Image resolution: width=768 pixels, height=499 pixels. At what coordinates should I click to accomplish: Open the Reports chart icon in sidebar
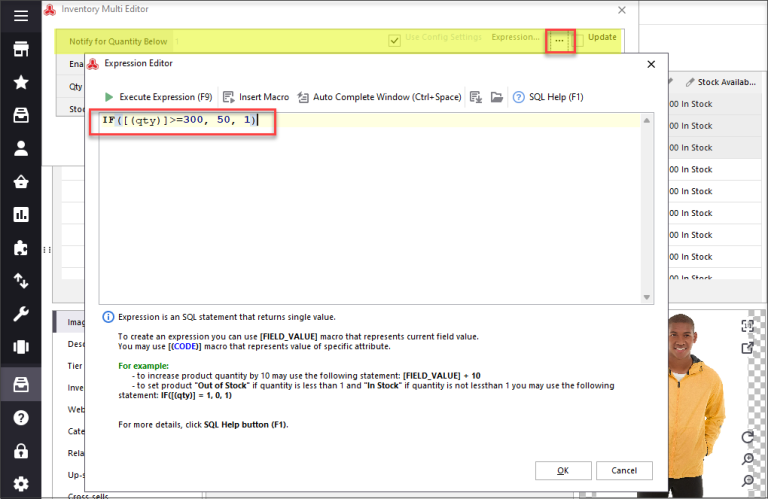20,214
